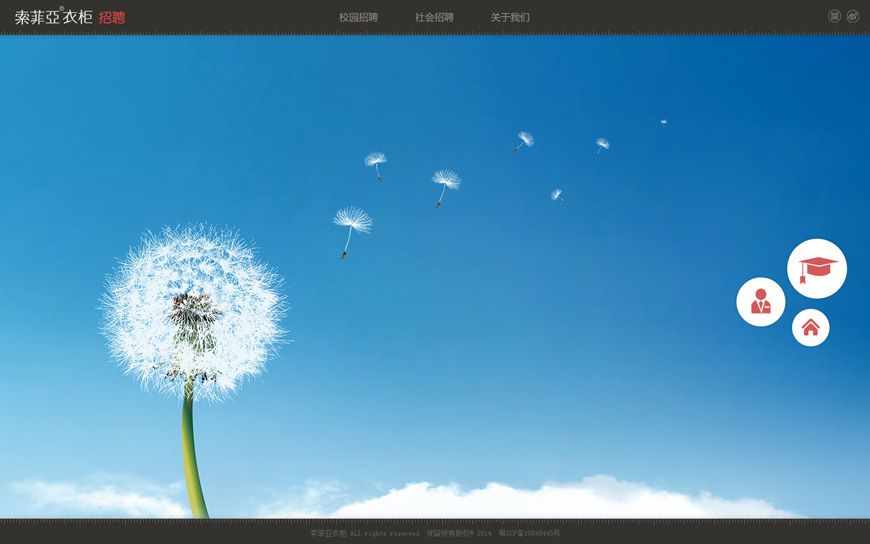Open the graduation cap campus recruitment circle
This screenshot has width=870, height=544.
click(816, 268)
